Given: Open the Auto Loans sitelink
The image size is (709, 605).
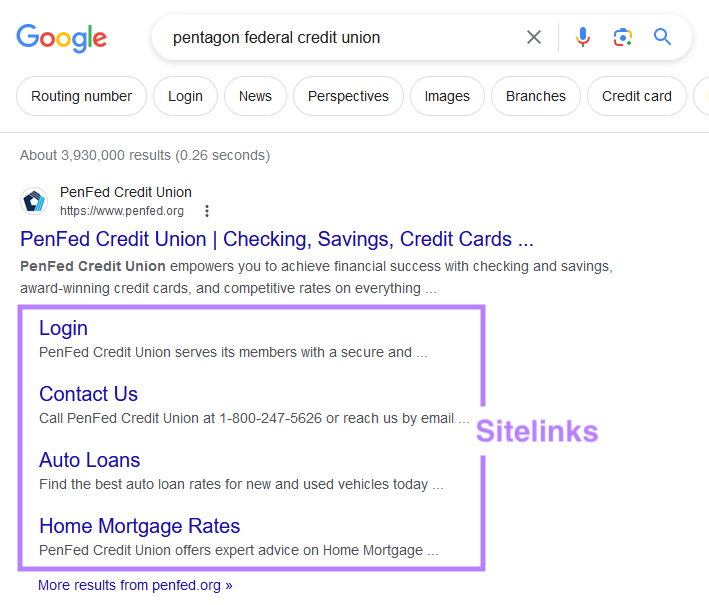Looking at the screenshot, I should click(x=89, y=460).
